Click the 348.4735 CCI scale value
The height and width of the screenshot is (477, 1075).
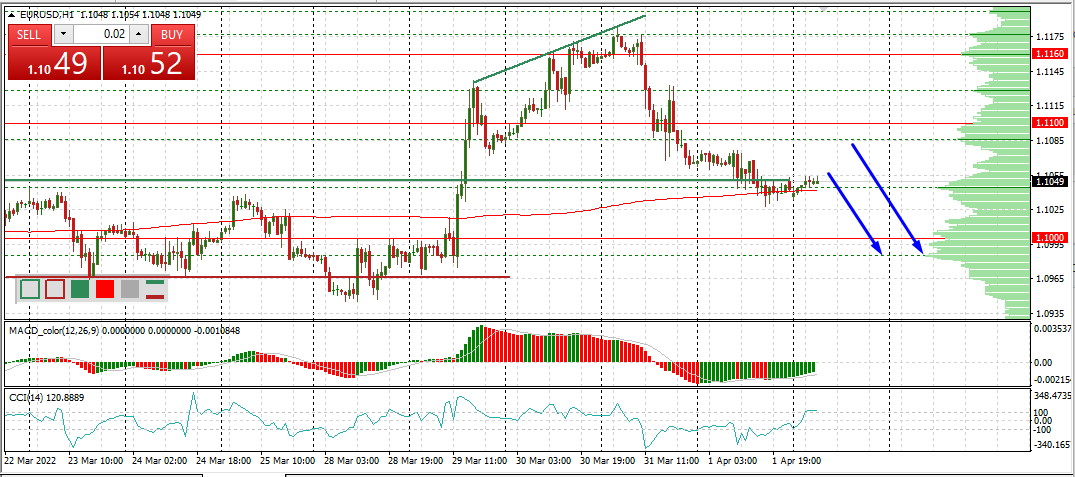[x=1053, y=396]
